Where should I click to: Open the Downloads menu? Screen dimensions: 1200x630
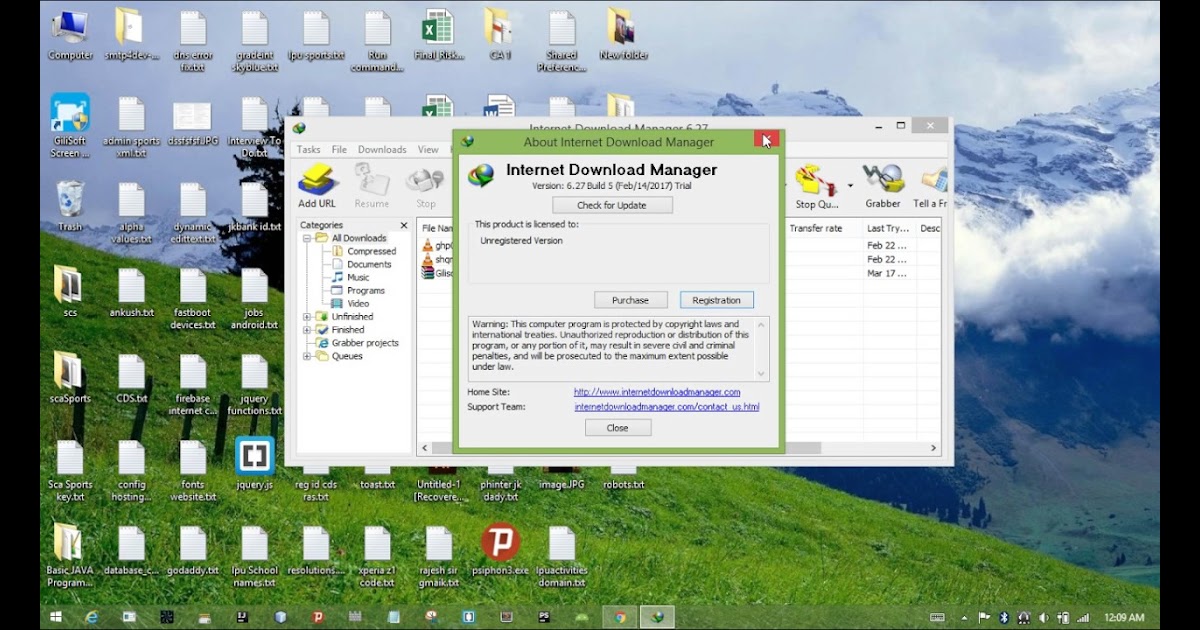(x=382, y=149)
